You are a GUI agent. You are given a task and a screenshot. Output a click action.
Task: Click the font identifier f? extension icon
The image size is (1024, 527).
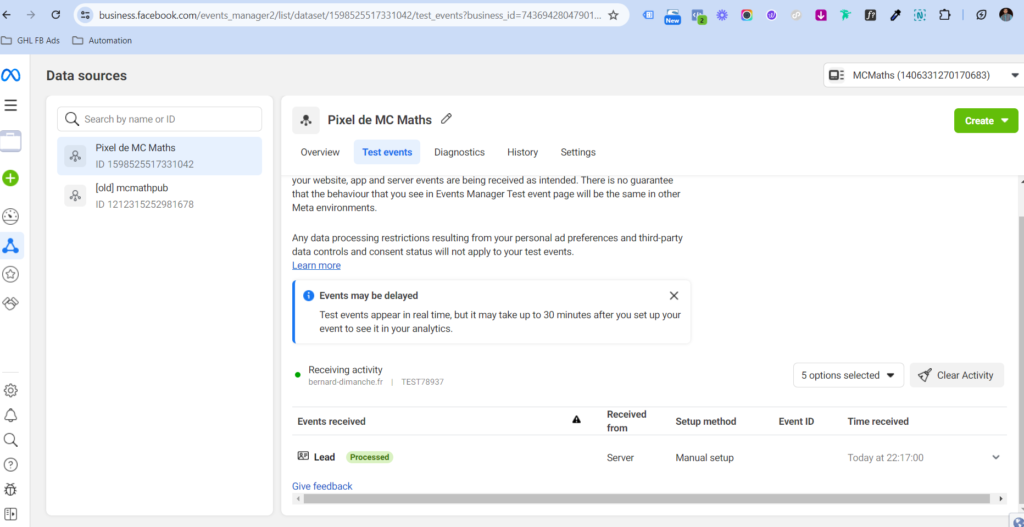point(871,15)
